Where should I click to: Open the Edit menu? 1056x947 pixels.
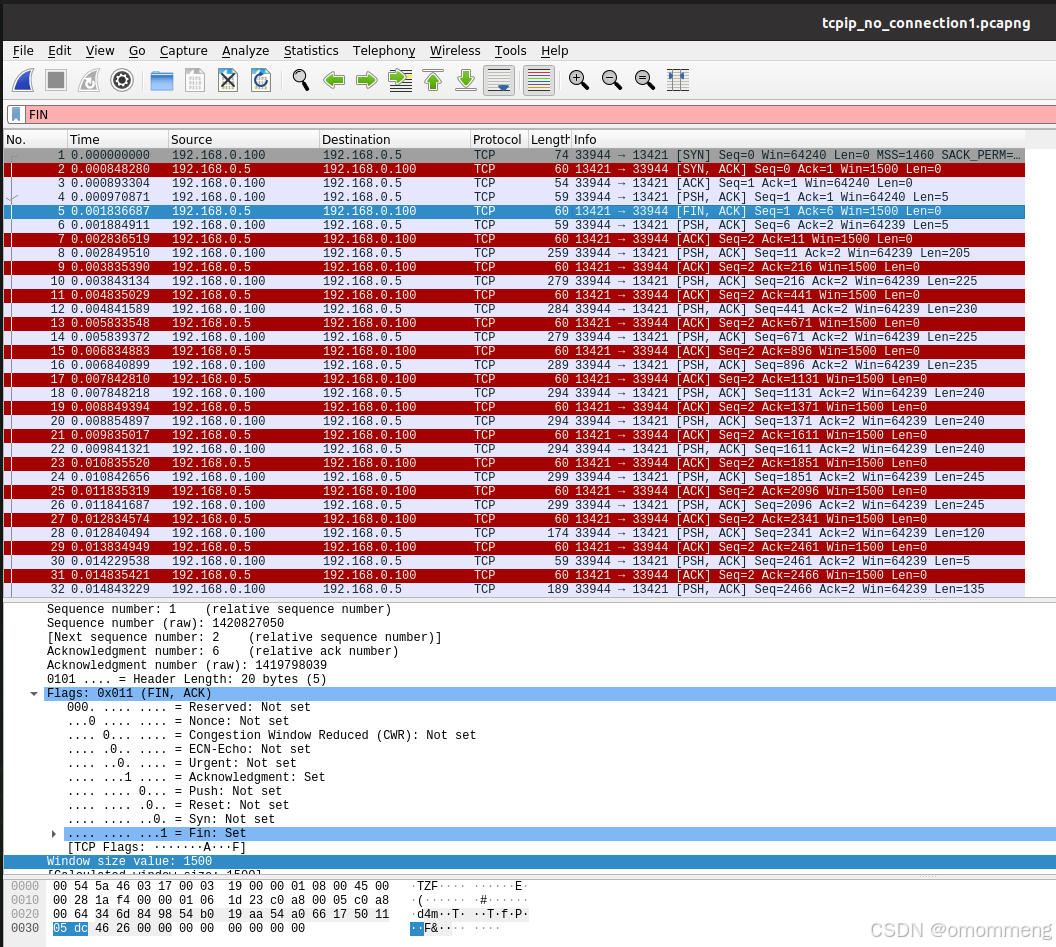click(x=59, y=51)
